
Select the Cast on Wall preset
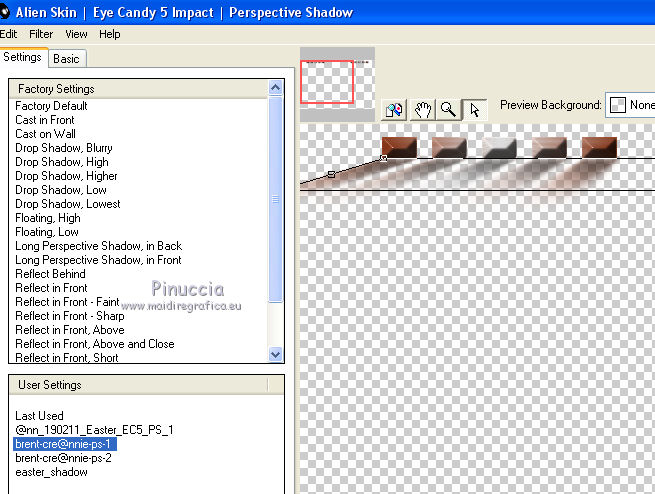46,134
